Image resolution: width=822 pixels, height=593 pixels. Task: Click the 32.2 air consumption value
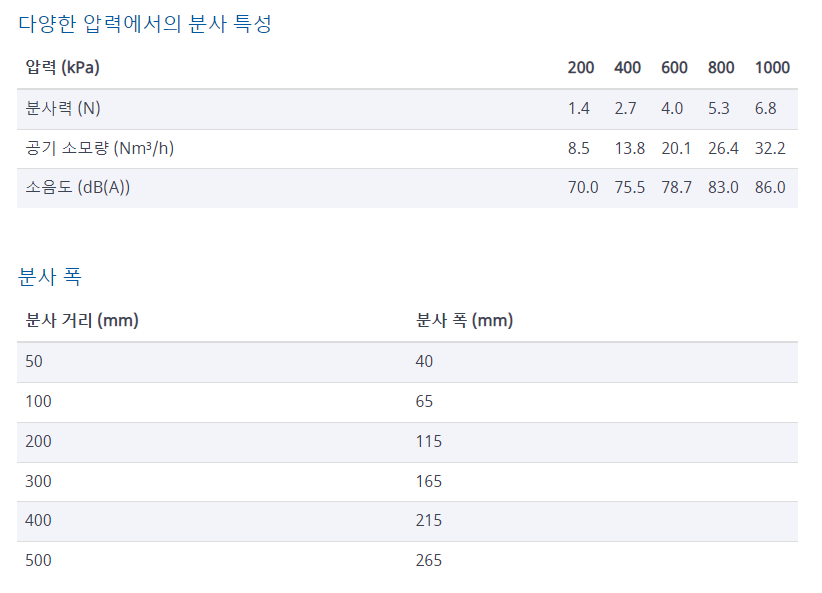pyautogui.click(x=770, y=149)
